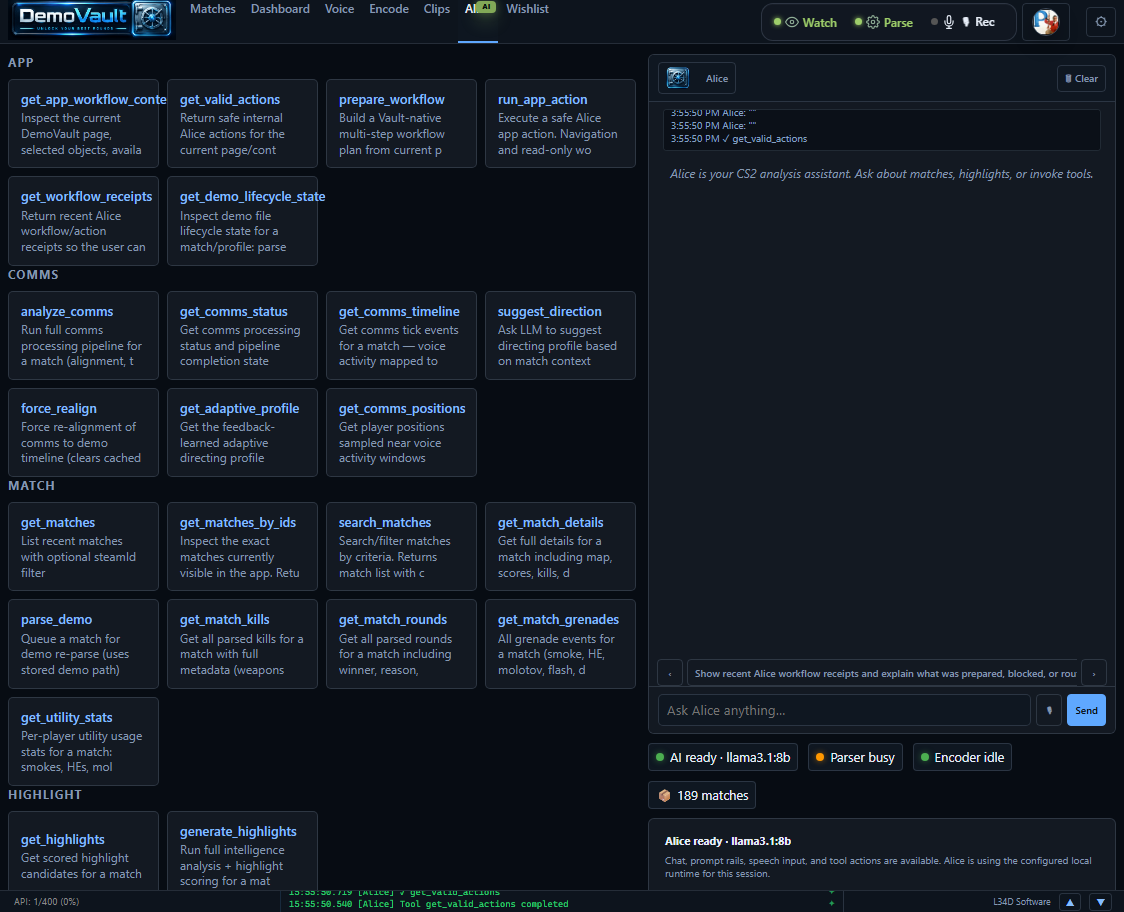The image size is (1124, 912).
Task: Click the 189 matches chip
Action: click(702, 795)
